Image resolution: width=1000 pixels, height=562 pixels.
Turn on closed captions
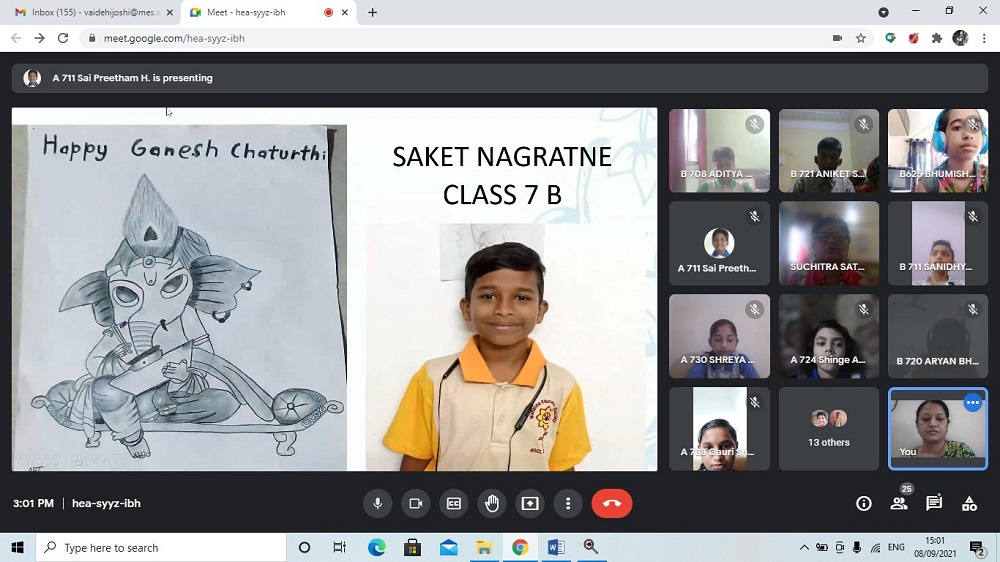pos(453,504)
